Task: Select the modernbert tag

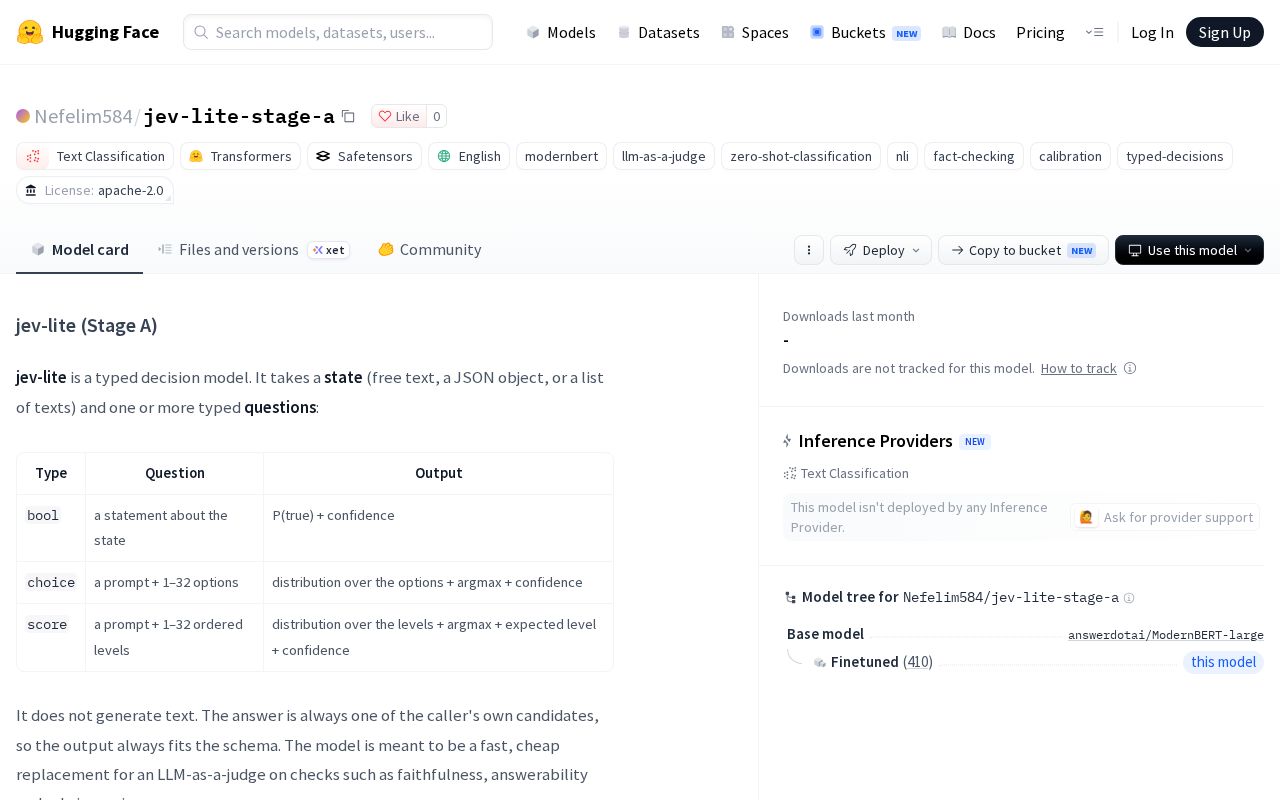Action: [561, 156]
